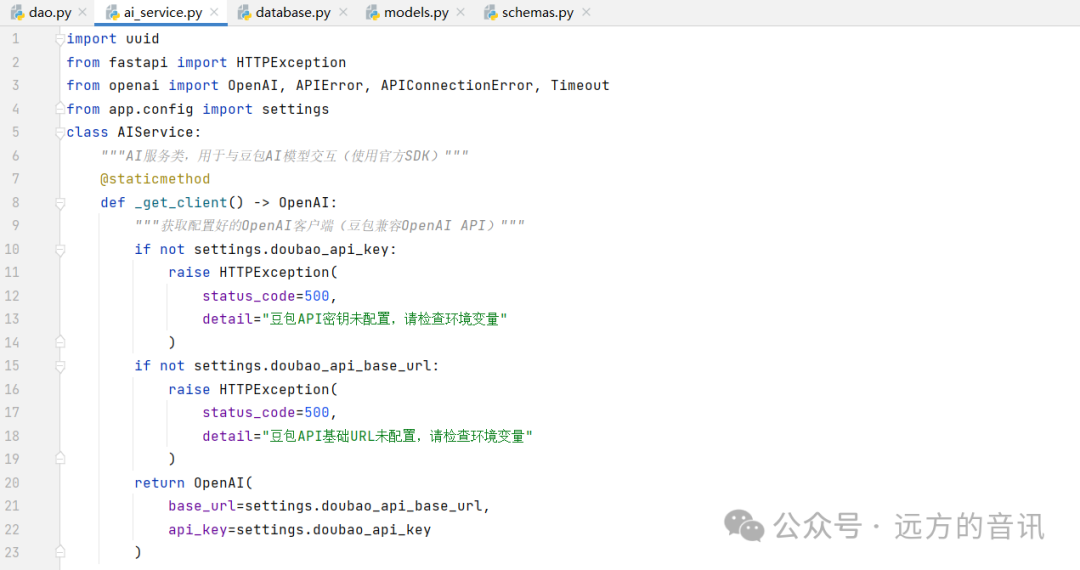Click 'raise HTTPException(' on line 16

(253, 390)
